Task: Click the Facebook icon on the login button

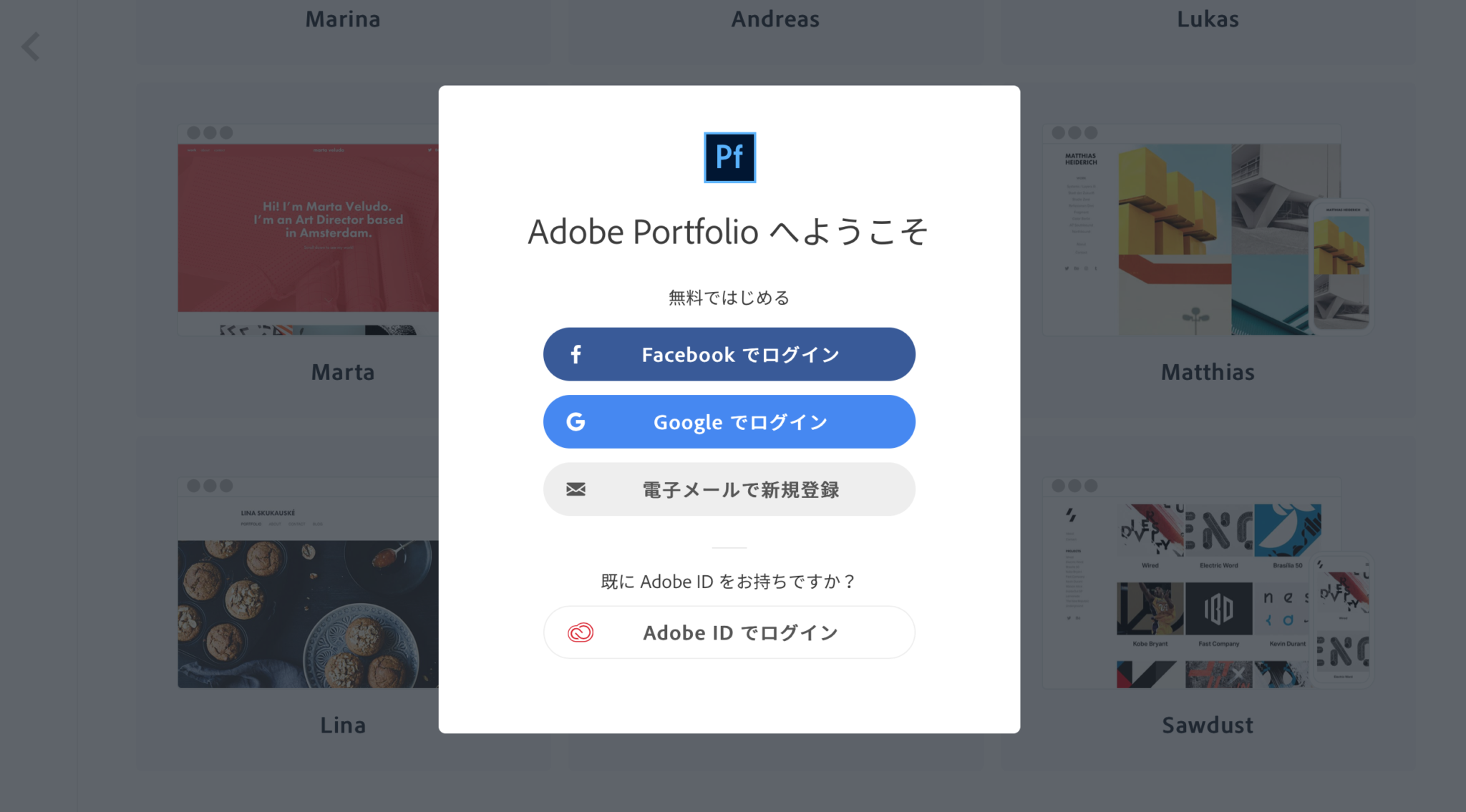Action: [x=576, y=353]
